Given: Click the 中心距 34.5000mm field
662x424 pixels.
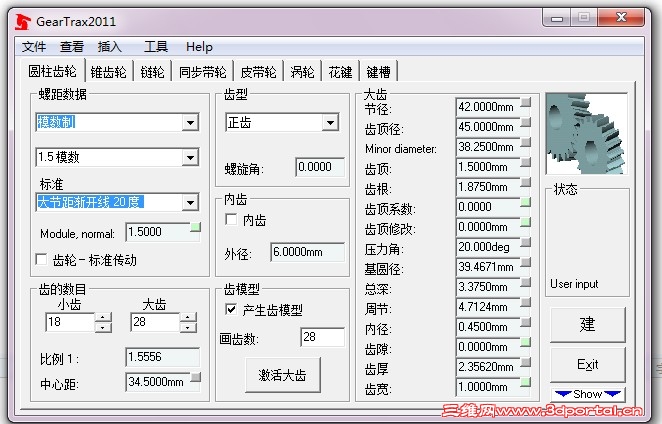Looking at the screenshot, I should (158, 382).
